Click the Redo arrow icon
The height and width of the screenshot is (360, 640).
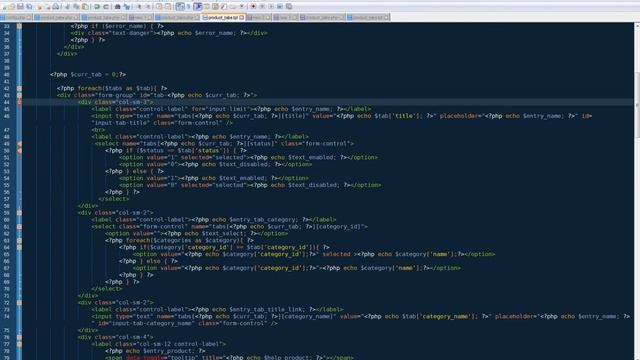(106, 7)
